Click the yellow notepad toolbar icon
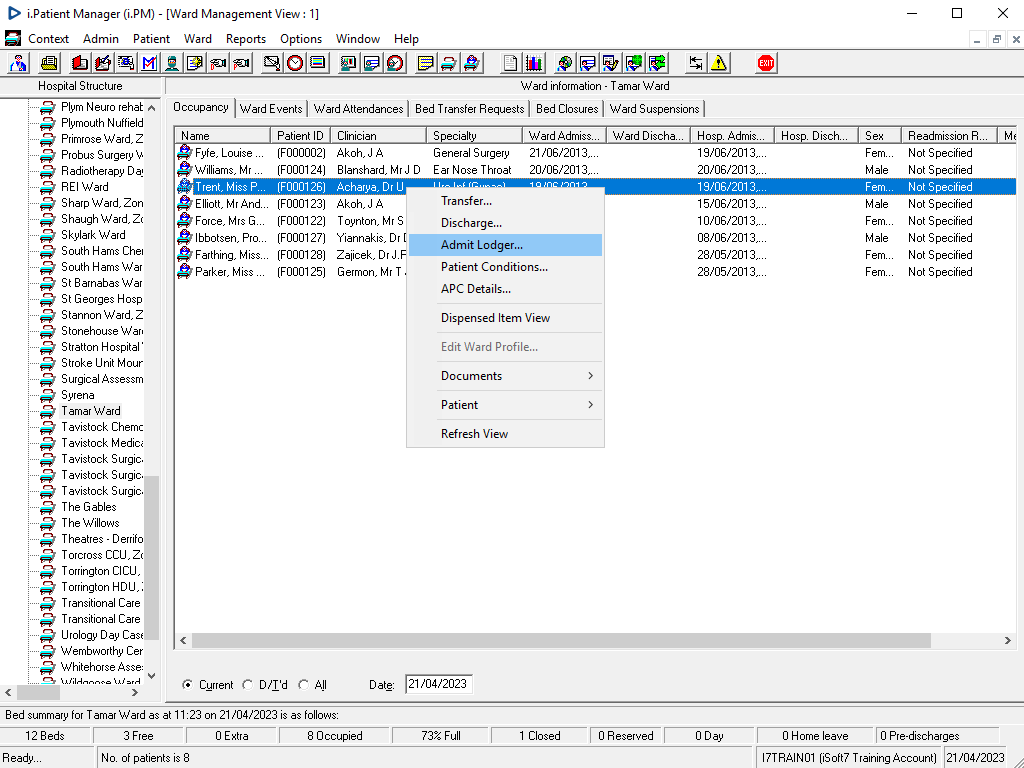Screen dimensions: 1024x768 click(x=426, y=63)
